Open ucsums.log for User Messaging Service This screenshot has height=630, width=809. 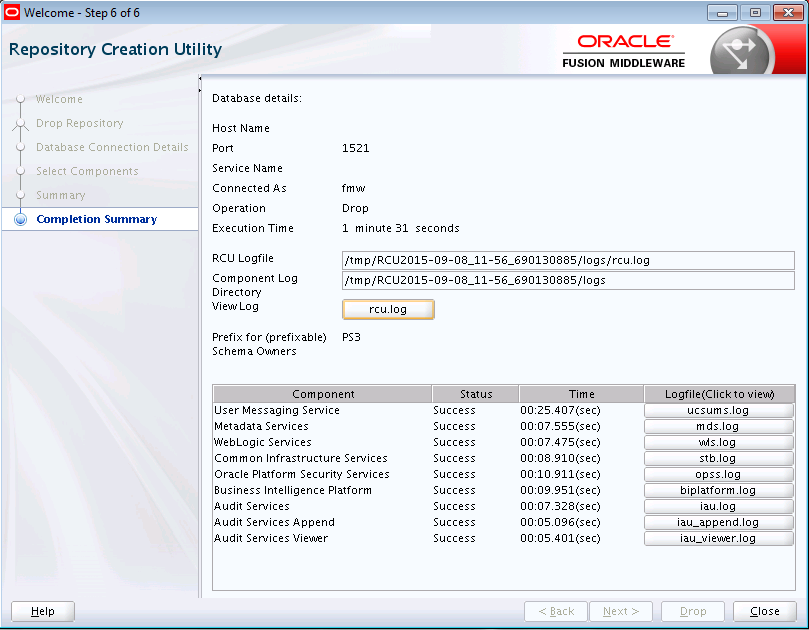point(718,410)
